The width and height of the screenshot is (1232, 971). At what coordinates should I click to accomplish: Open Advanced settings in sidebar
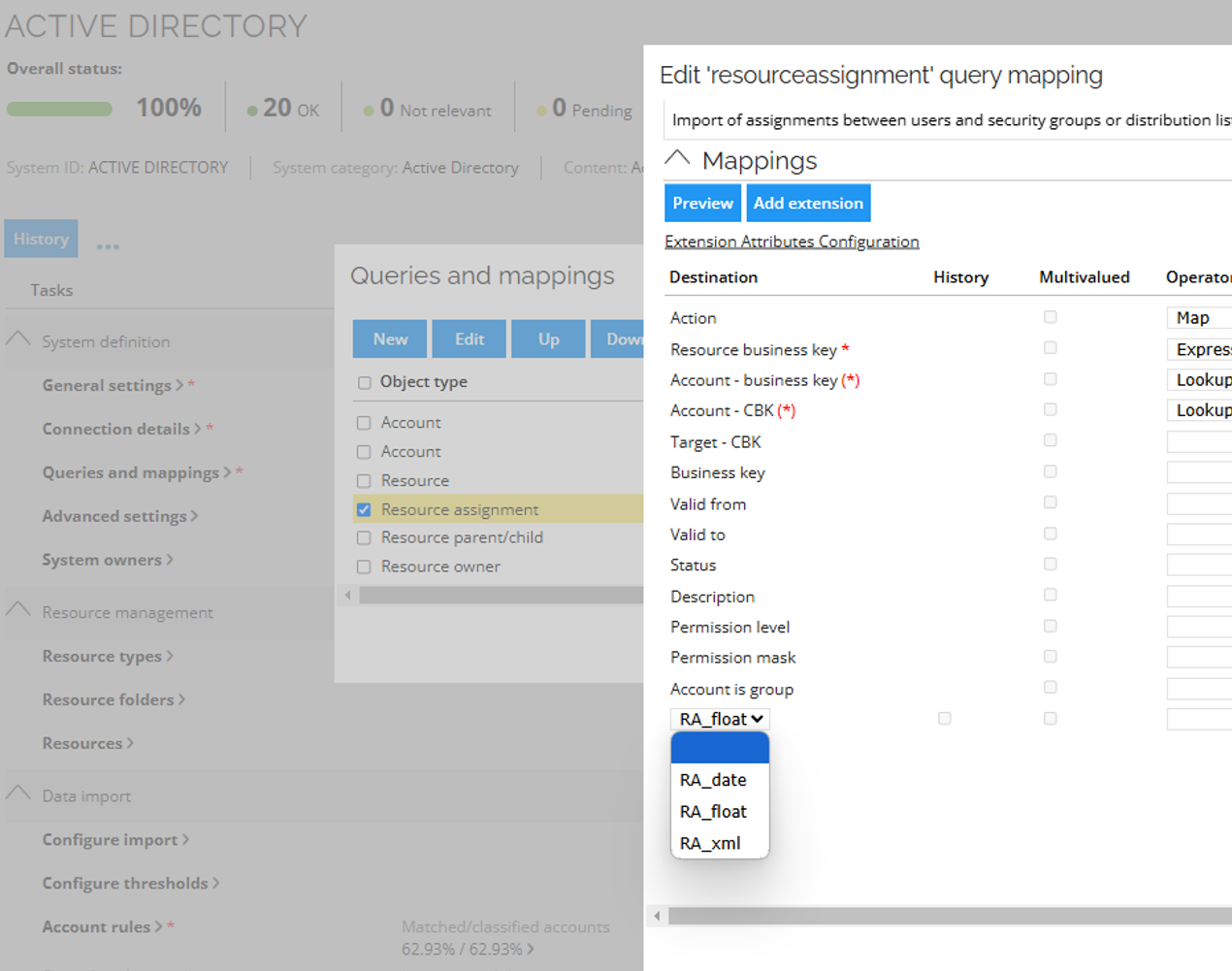(x=119, y=516)
